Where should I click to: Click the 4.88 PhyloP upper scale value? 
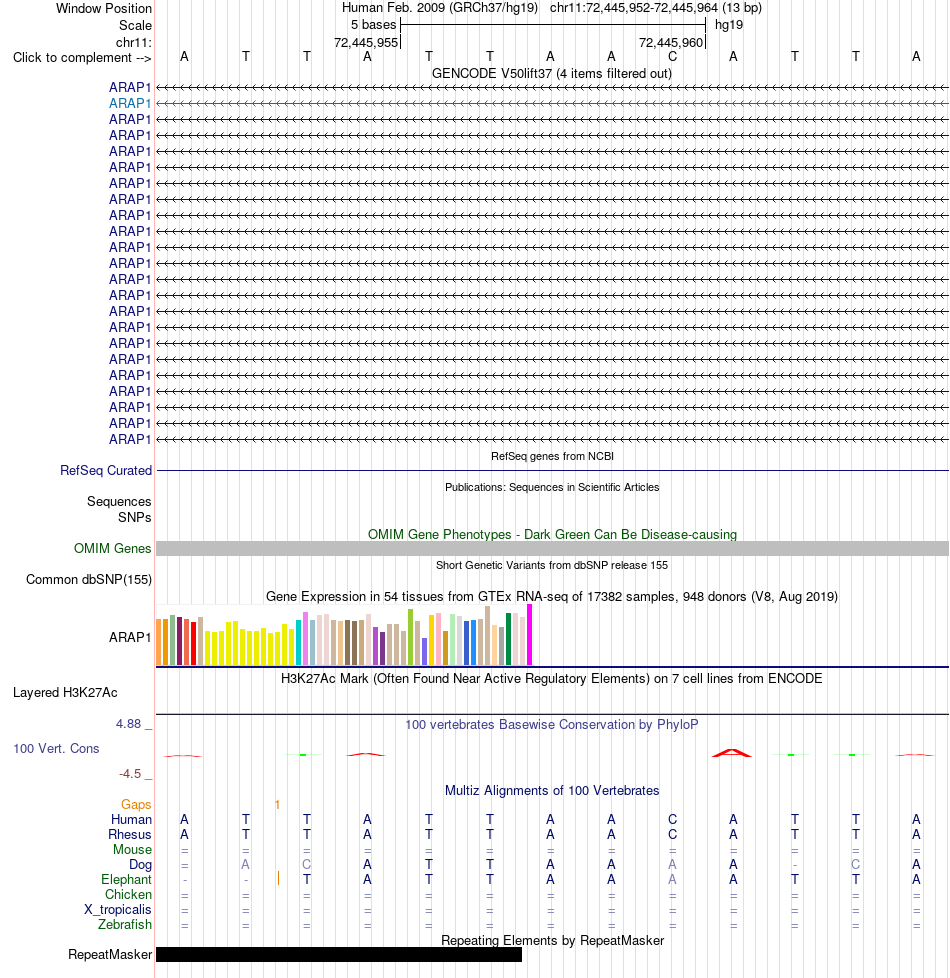click(x=128, y=724)
